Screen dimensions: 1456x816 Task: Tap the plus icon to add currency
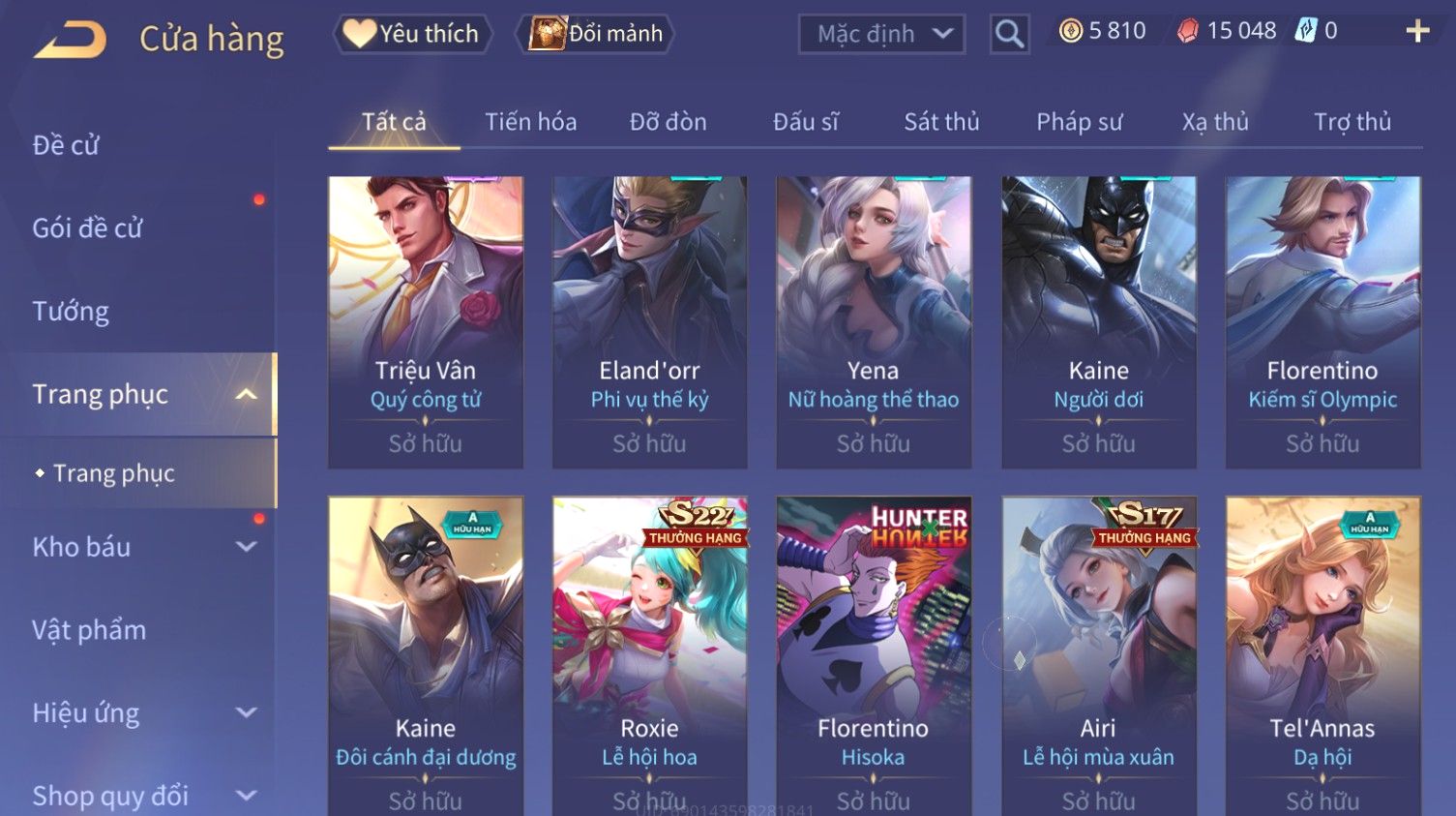pos(1417,31)
